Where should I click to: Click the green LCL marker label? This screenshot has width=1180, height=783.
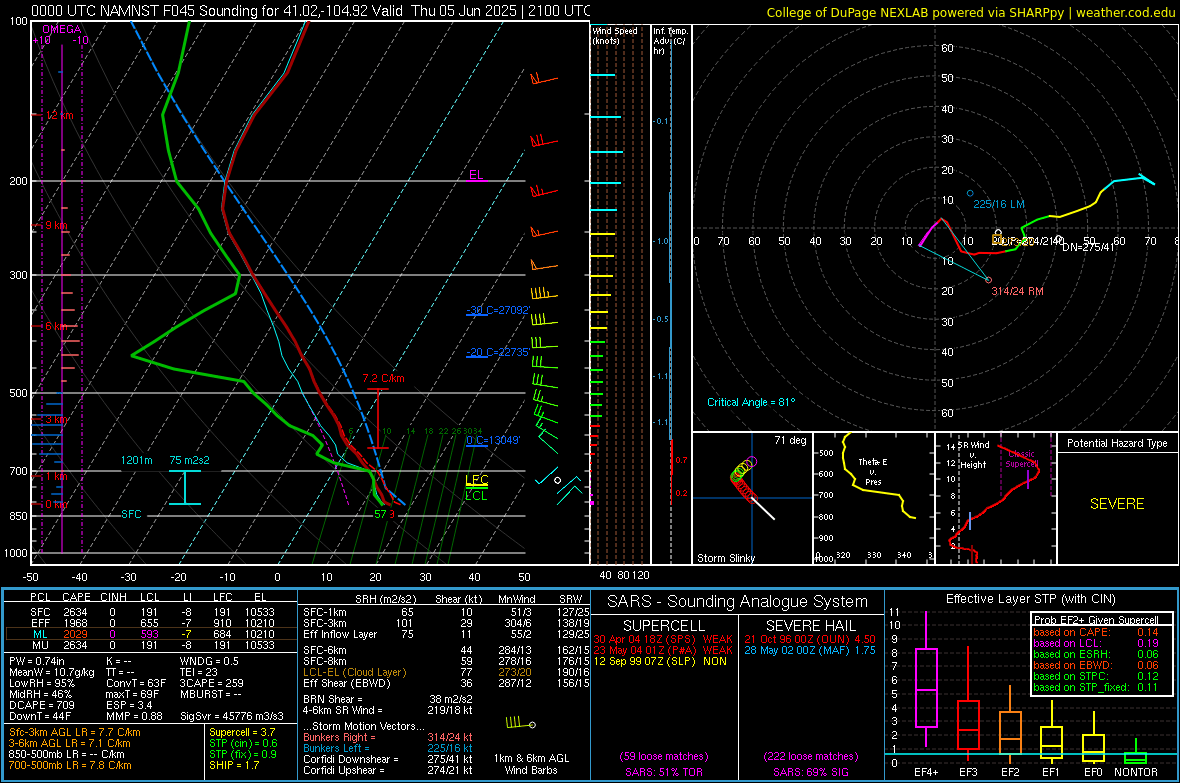coord(476,495)
